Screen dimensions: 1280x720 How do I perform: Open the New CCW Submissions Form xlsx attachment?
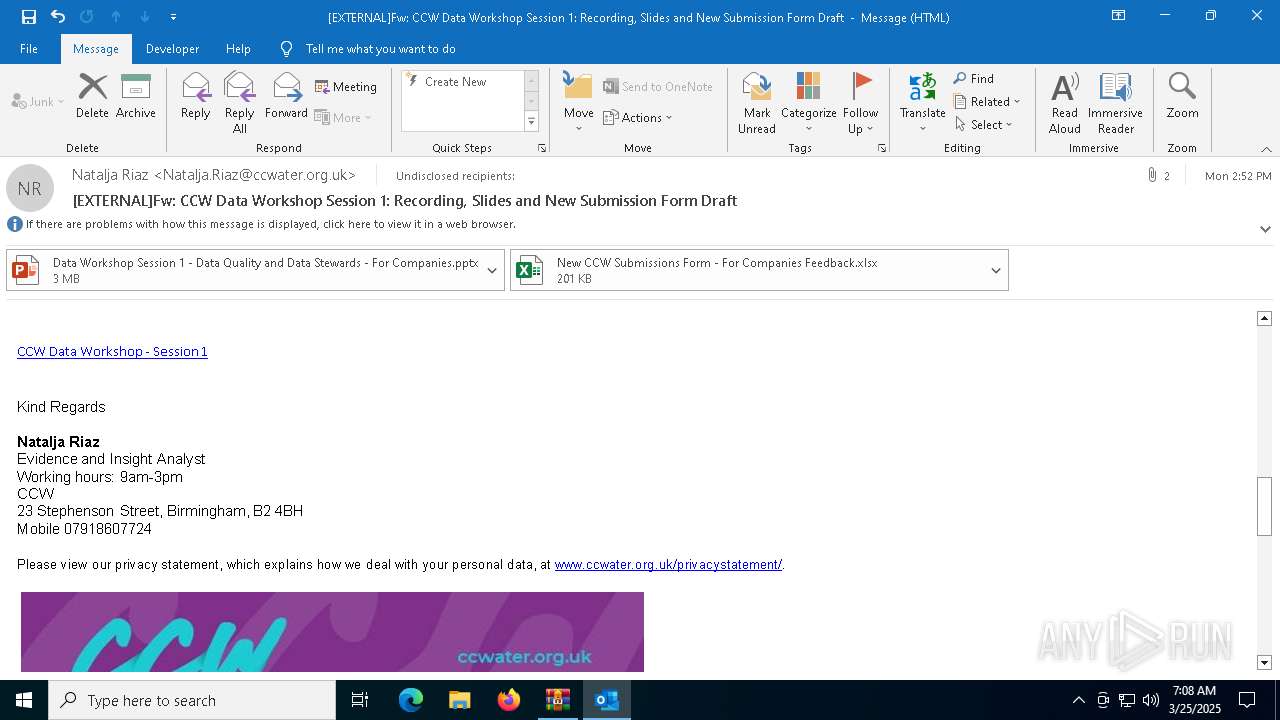coord(747,271)
